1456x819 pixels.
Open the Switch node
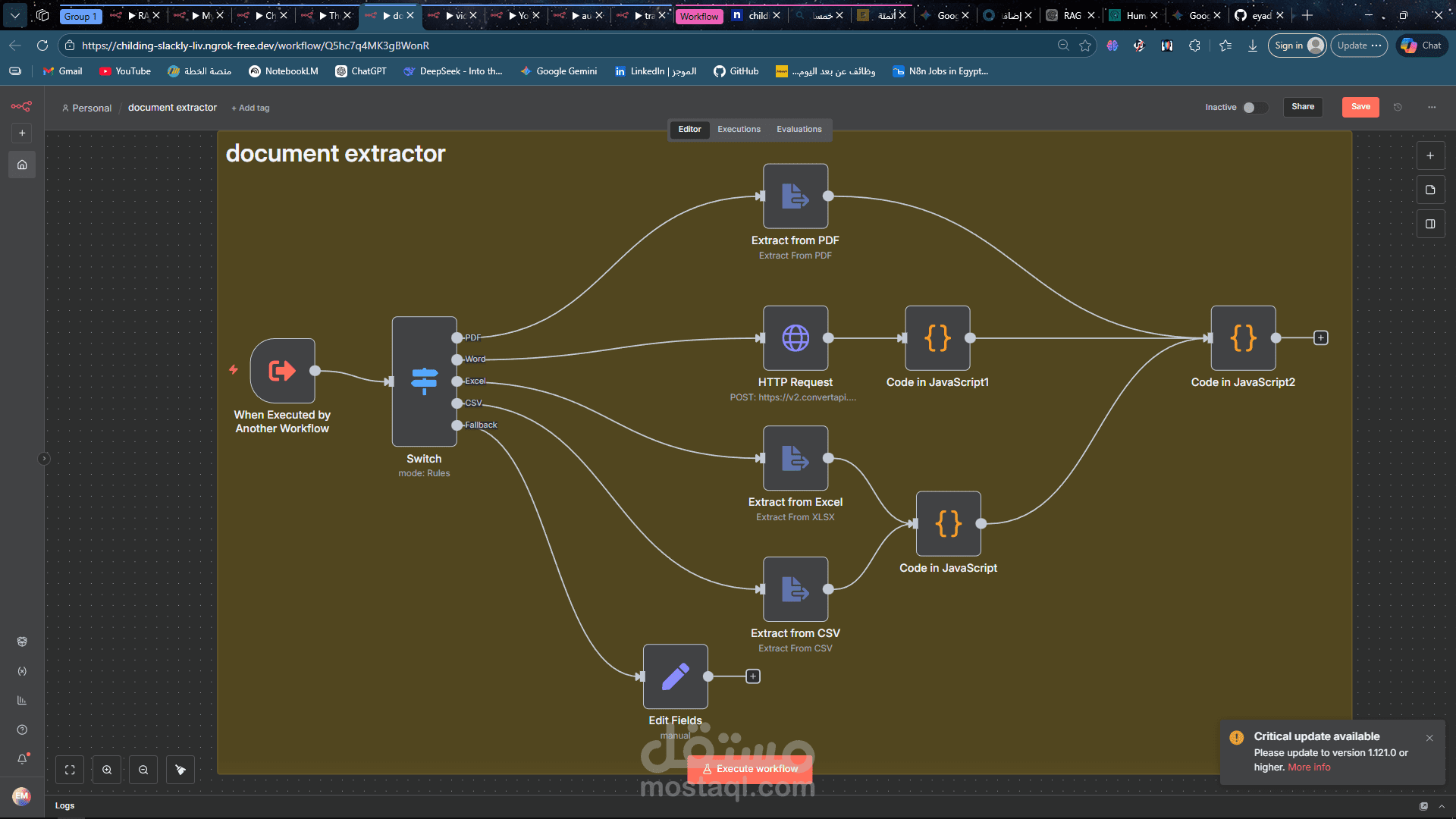point(424,381)
